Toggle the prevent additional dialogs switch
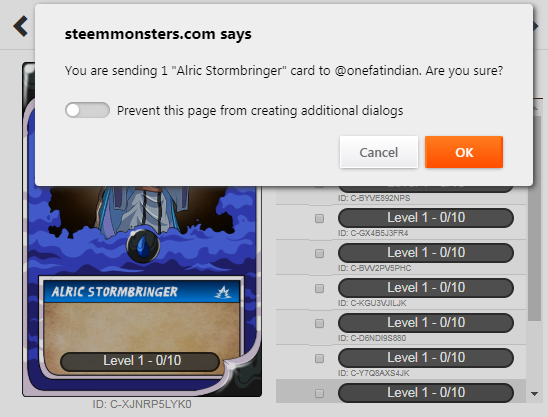548x417 pixels. (x=87, y=110)
